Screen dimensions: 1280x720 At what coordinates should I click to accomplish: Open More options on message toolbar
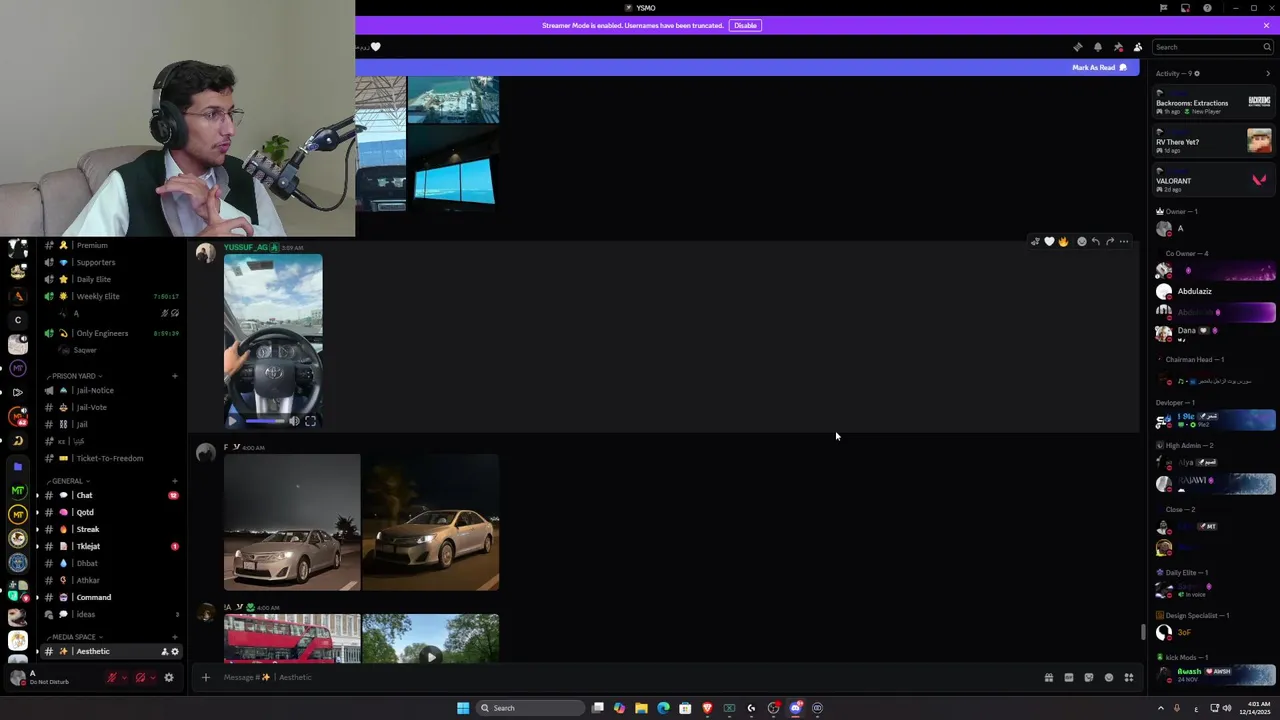(x=1124, y=241)
